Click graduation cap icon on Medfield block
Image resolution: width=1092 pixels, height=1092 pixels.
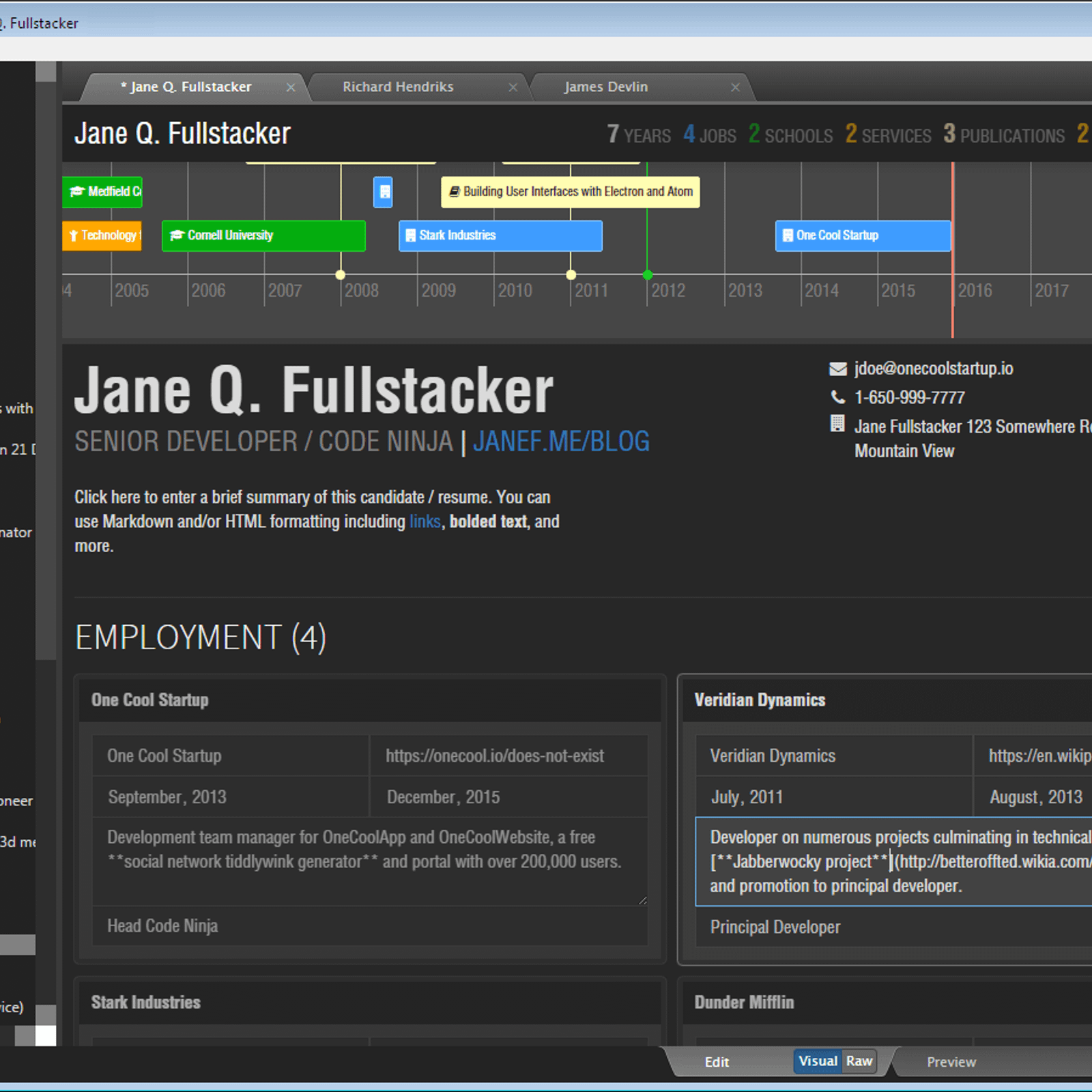[77, 192]
